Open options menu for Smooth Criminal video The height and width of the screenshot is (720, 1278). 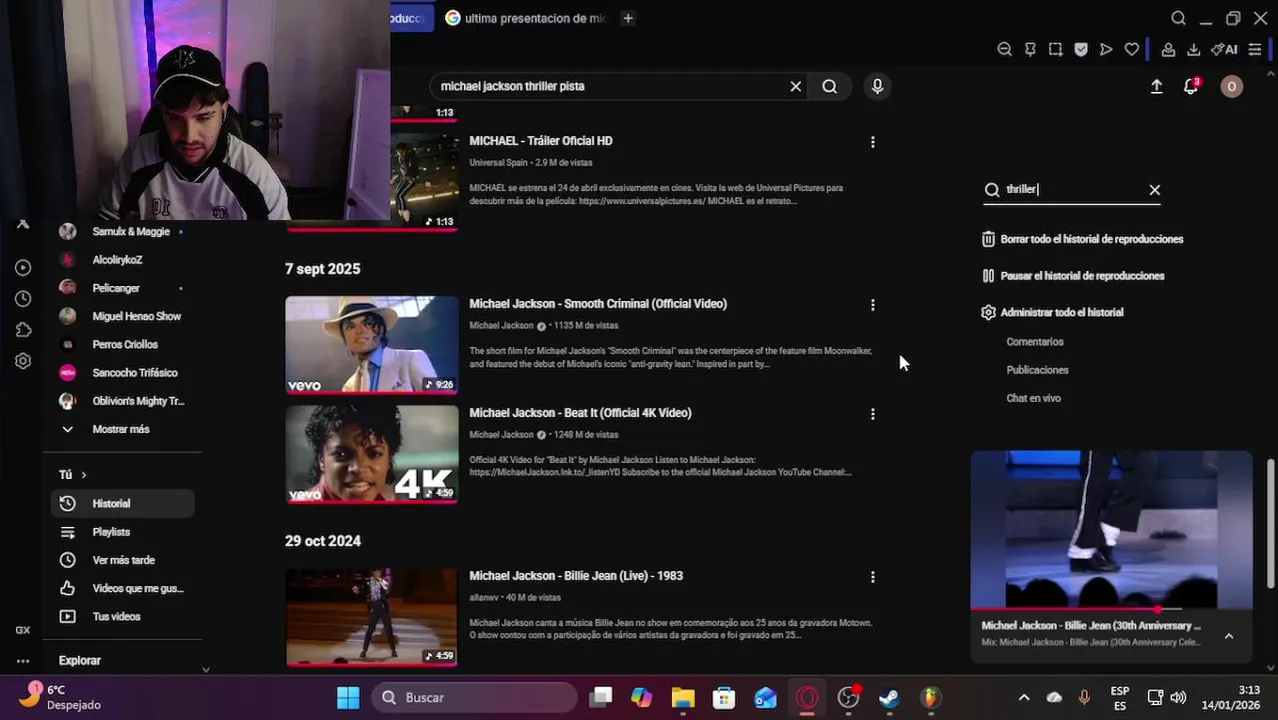pos(873,305)
